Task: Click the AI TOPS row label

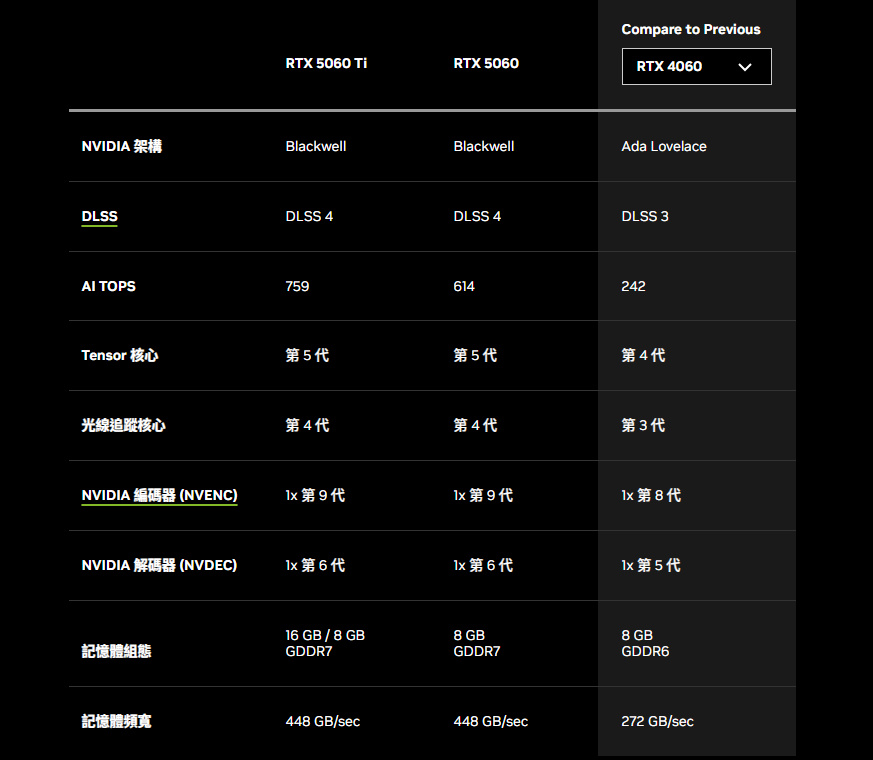Action: click(x=109, y=286)
